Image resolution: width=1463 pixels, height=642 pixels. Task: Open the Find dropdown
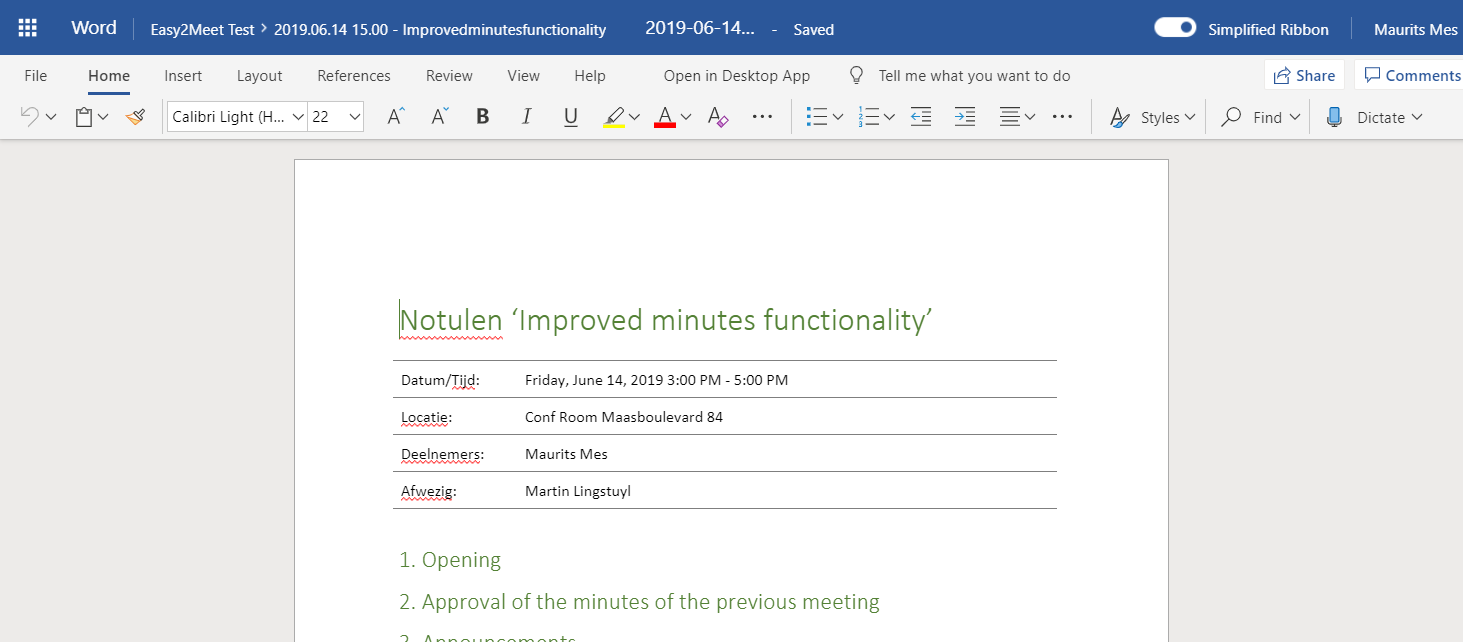click(x=1262, y=117)
